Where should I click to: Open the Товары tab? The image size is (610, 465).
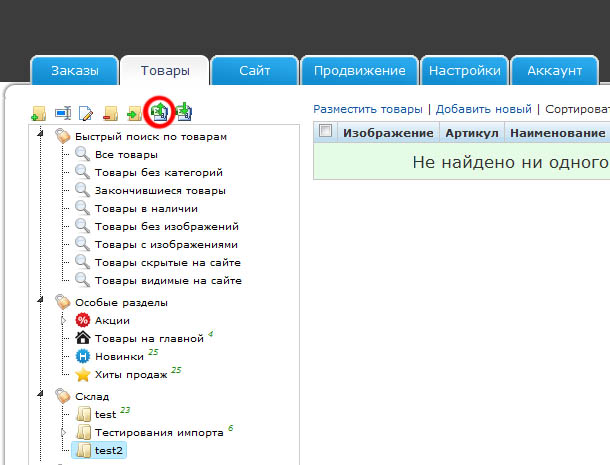[165, 70]
